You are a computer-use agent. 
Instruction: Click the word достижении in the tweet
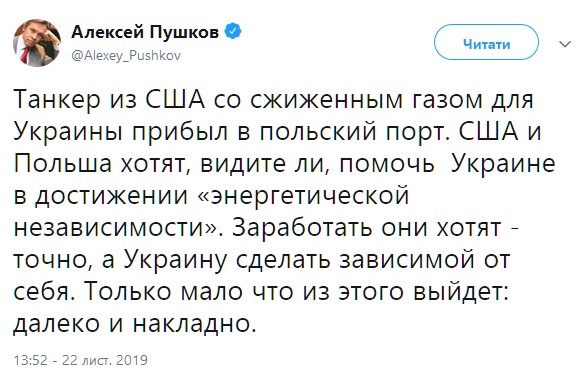tap(111, 197)
